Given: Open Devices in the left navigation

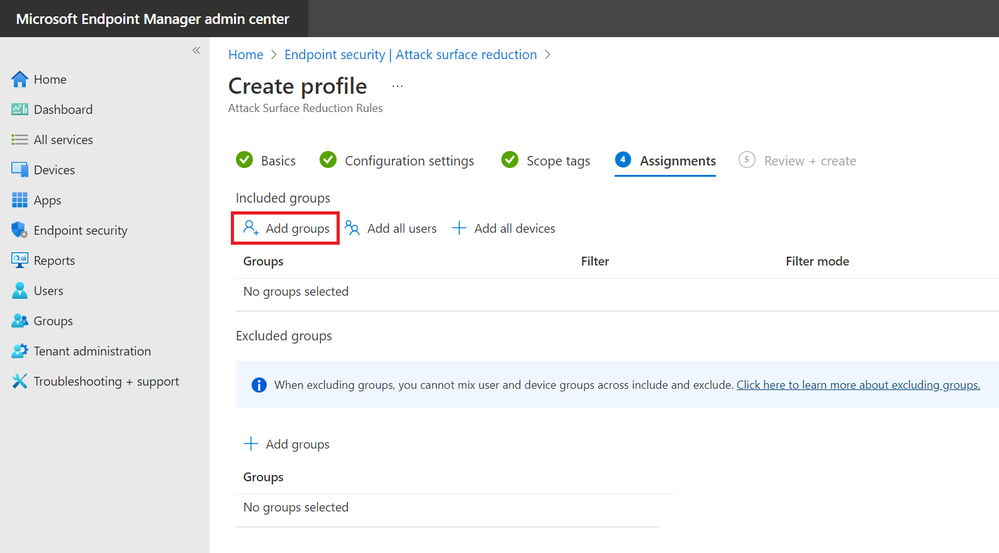Looking at the screenshot, I should (x=54, y=170).
